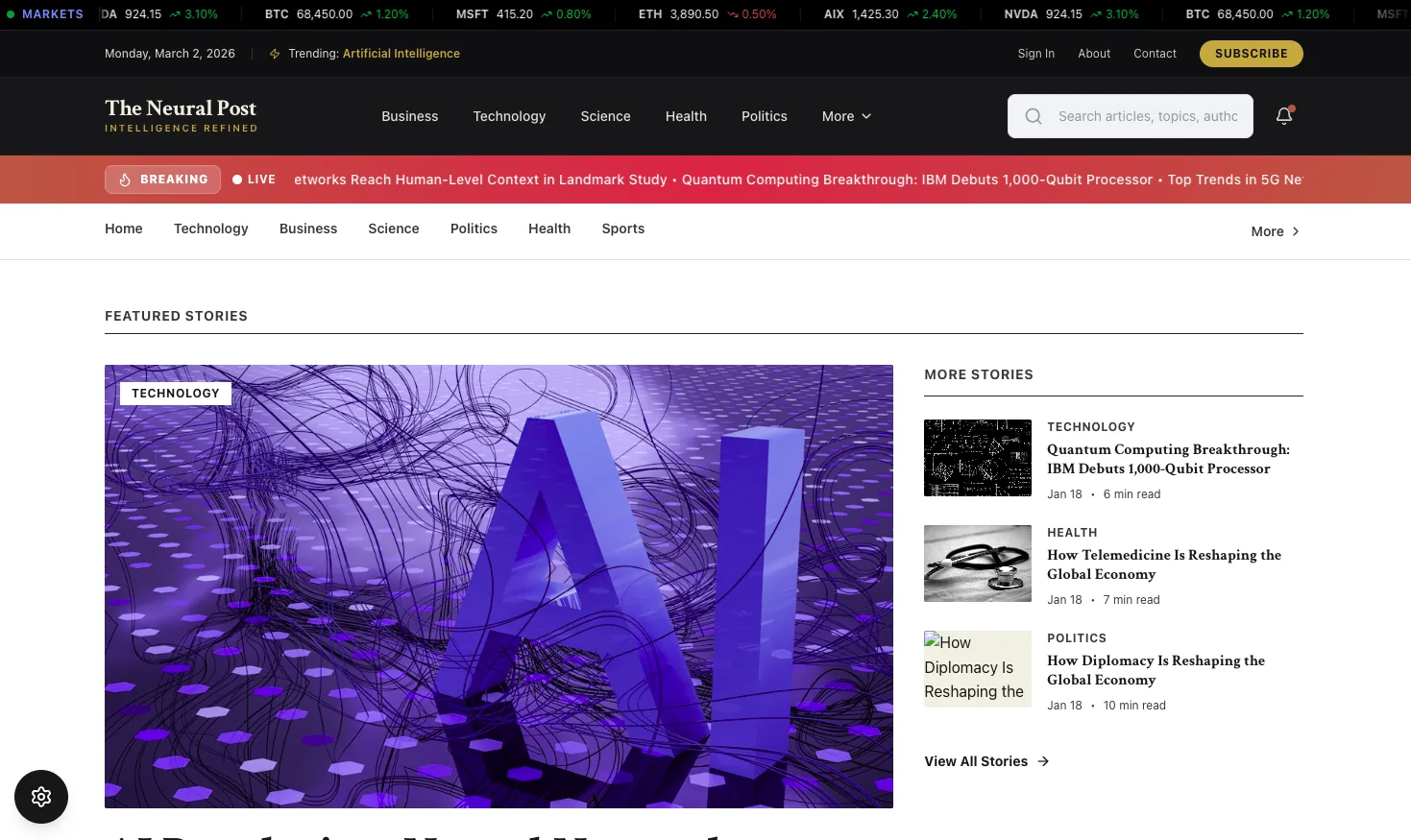The image size is (1411, 840).
Task: Click the LIVE indicator in the breaking bar
Action: pos(254,180)
